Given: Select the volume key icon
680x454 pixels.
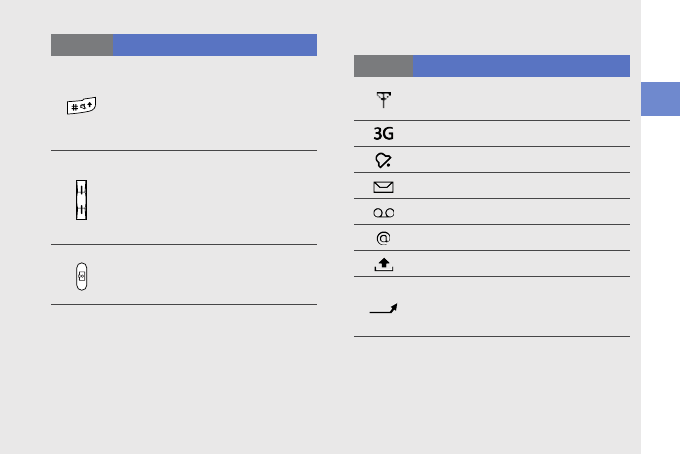Looking at the screenshot, I should [82, 200].
